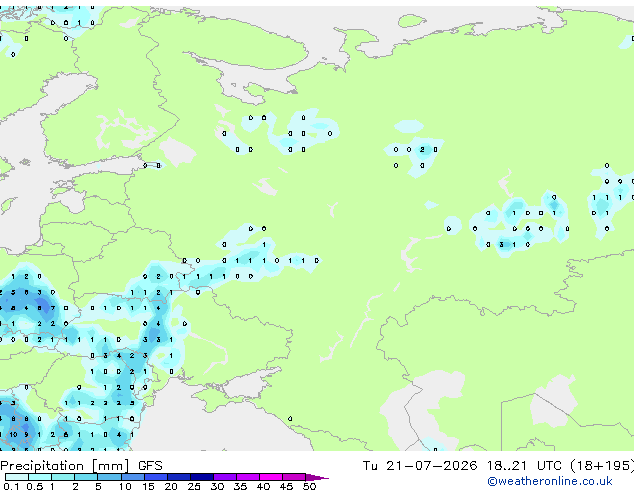Click the 35–40 mm violet legend box
This screenshot has height=490, width=634.
tap(247, 477)
